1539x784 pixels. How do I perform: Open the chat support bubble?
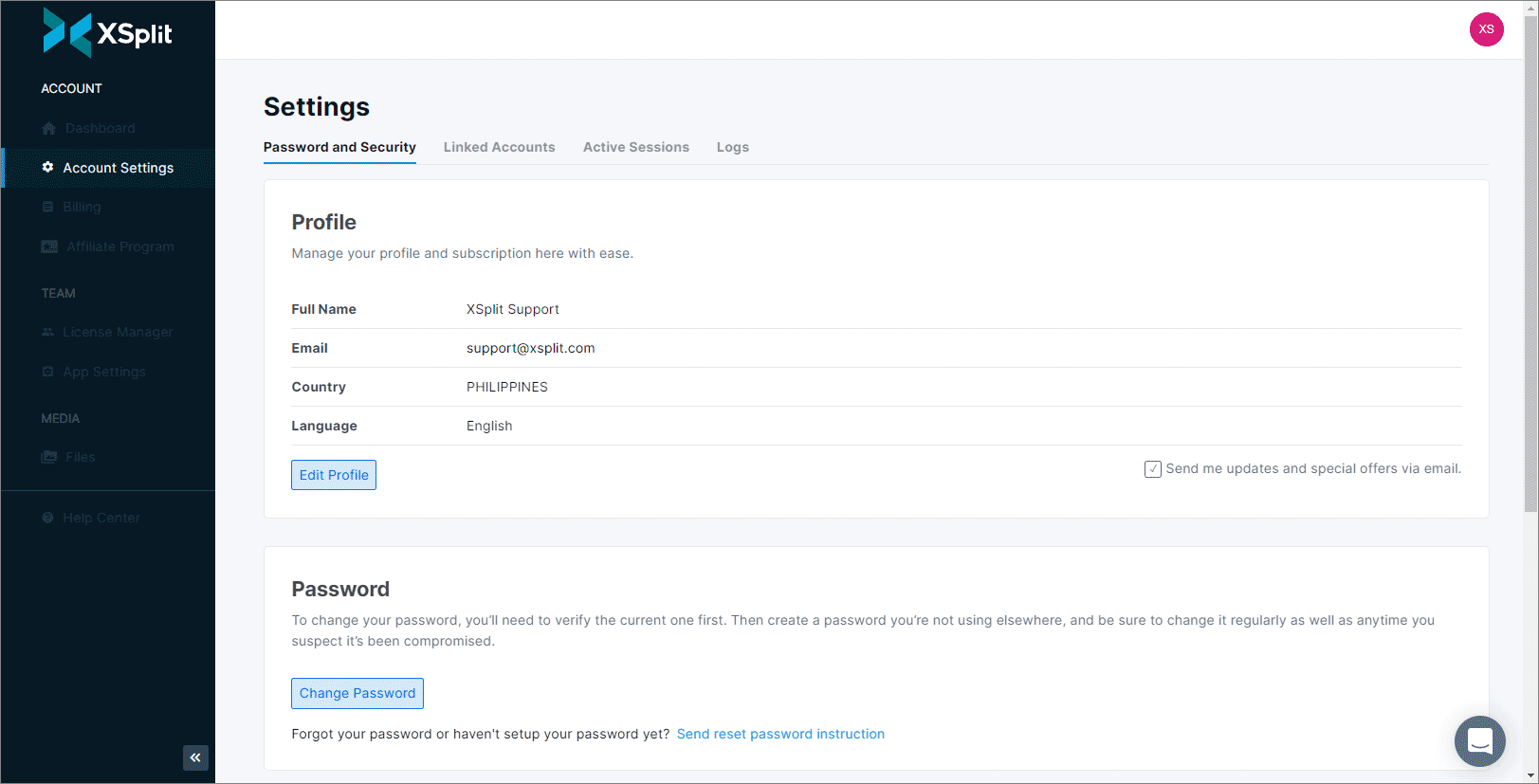1480,741
